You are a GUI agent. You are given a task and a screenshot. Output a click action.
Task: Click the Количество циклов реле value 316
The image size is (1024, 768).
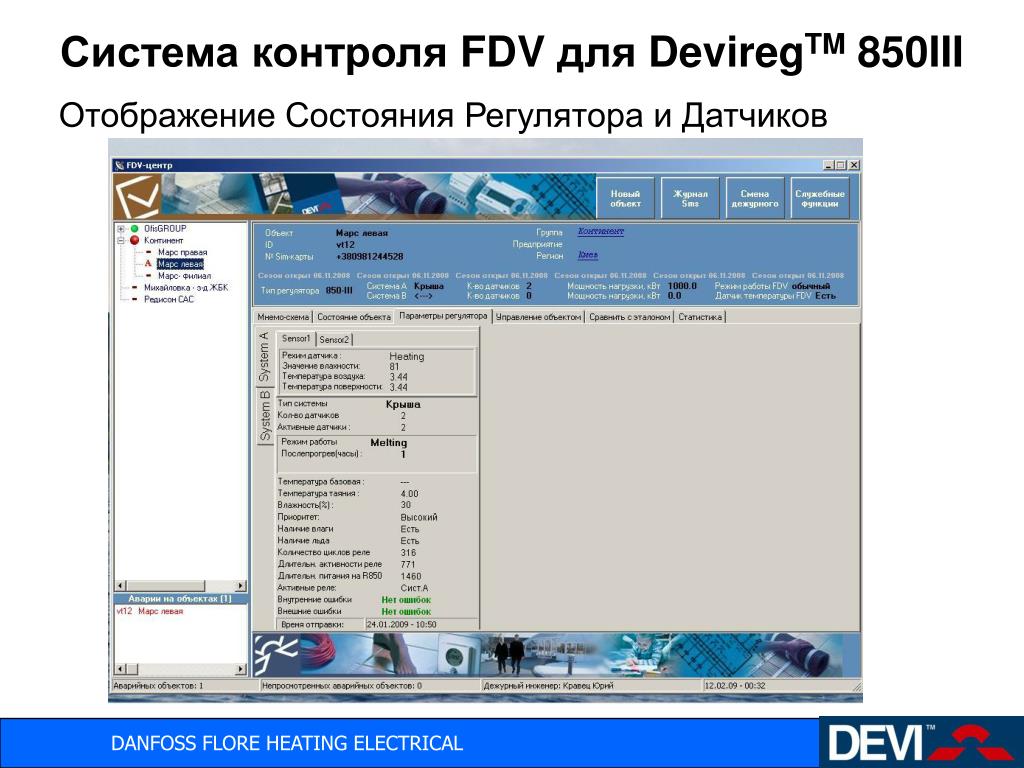(x=408, y=552)
